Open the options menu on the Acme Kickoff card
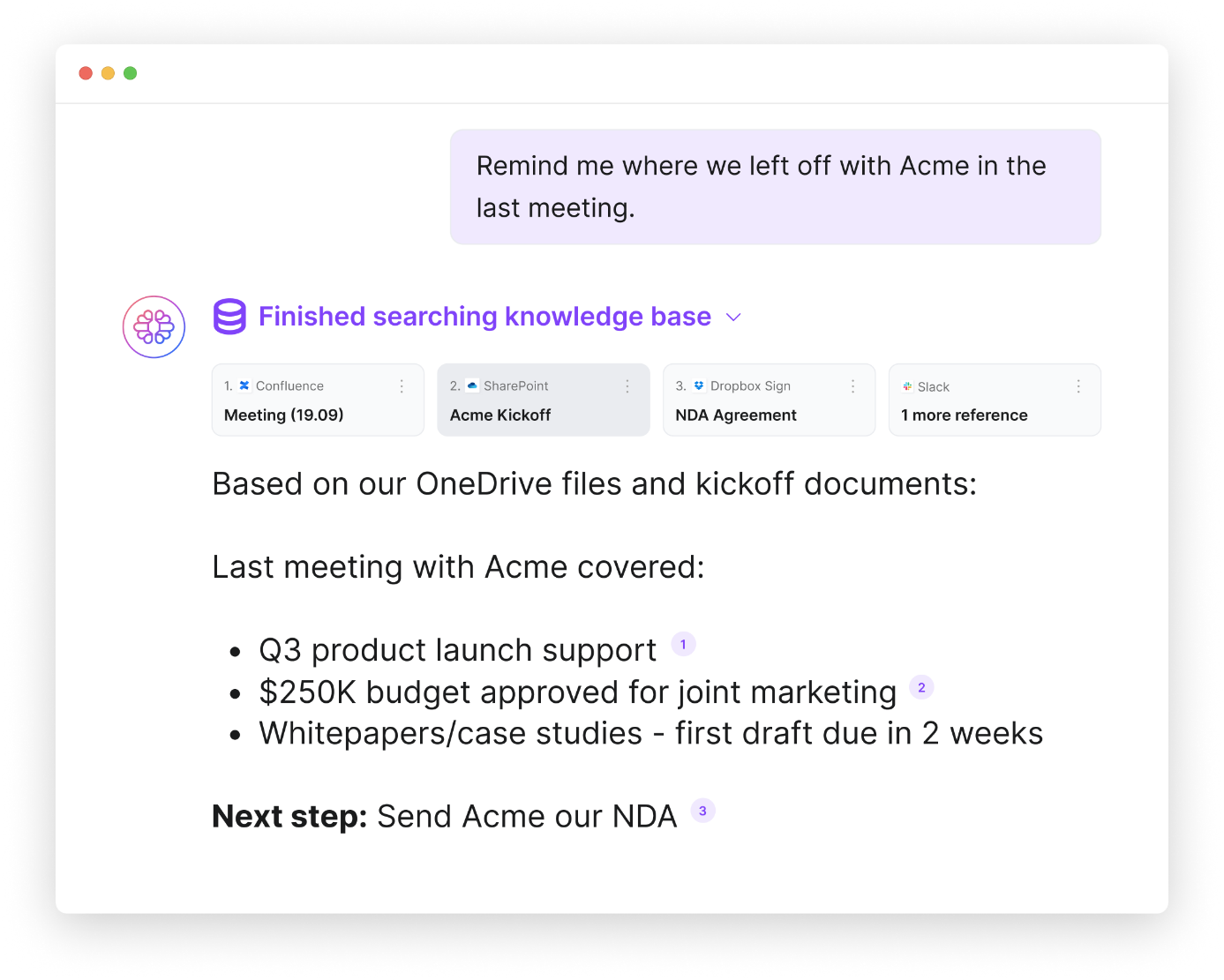 click(627, 385)
